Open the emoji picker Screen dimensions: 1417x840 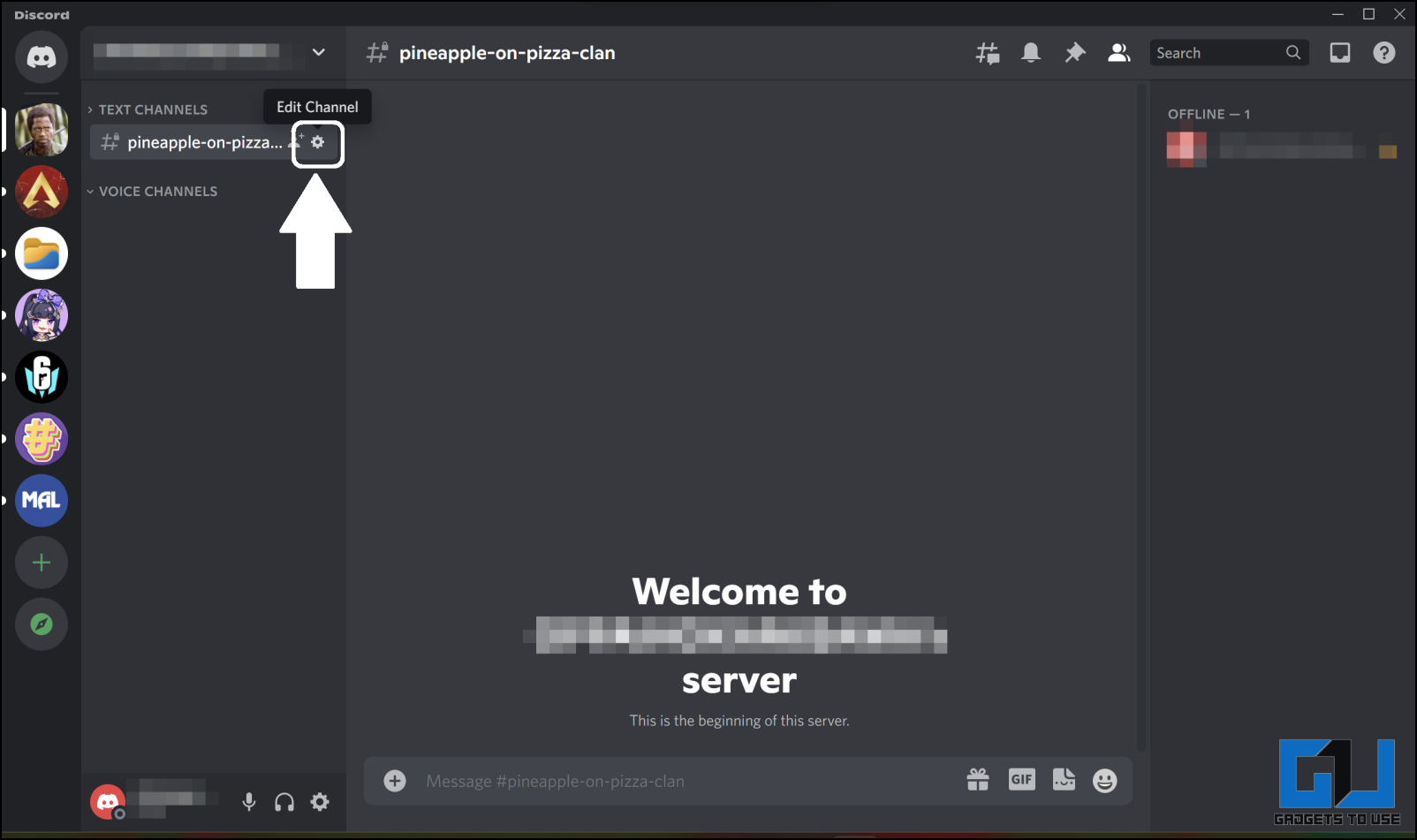[x=1105, y=780]
